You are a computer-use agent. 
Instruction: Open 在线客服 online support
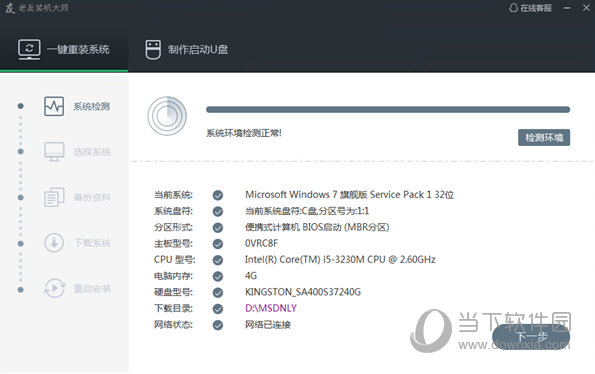tap(536, 8)
